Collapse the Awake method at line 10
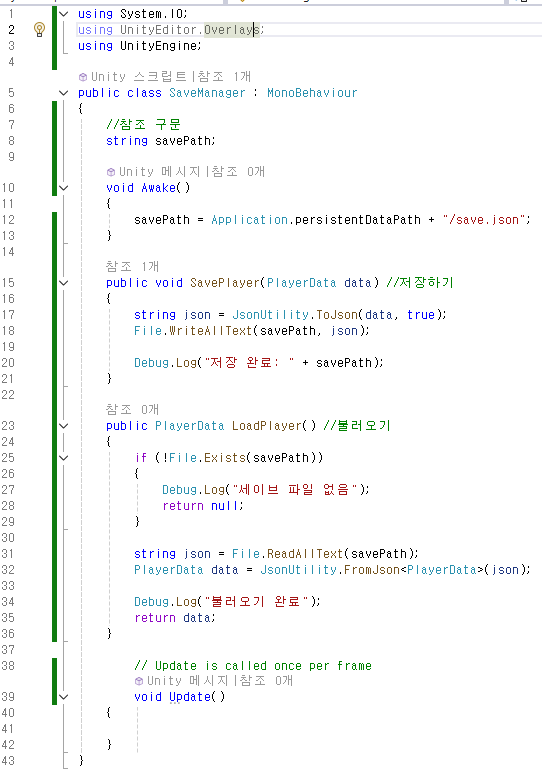This screenshot has height=771, width=542. (x=63, y=187)
